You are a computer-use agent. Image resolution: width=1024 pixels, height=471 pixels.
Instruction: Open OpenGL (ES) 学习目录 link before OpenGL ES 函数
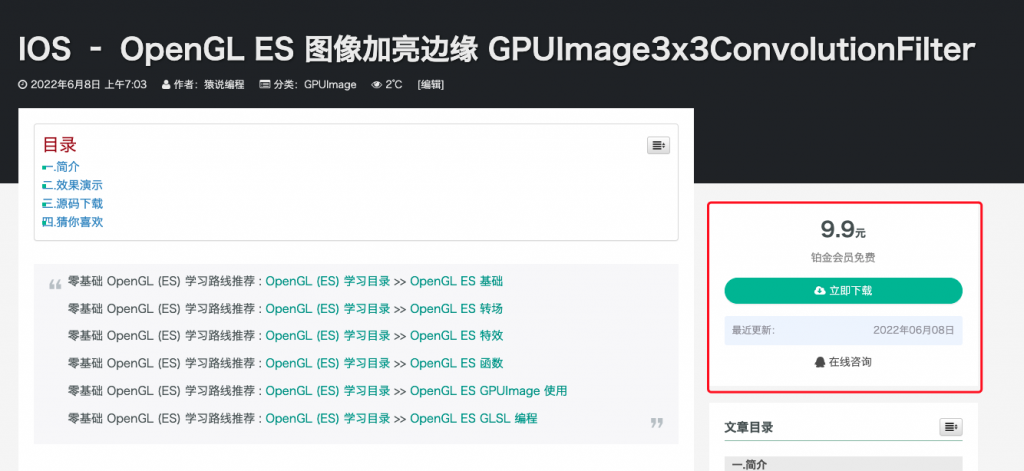[328, 363]
